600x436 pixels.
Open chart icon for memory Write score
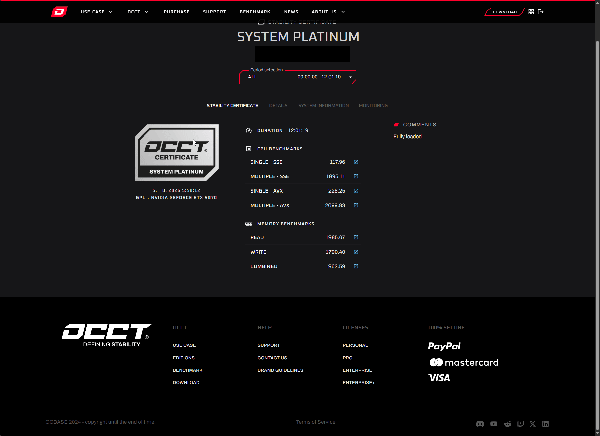click(x=356, y=252)
